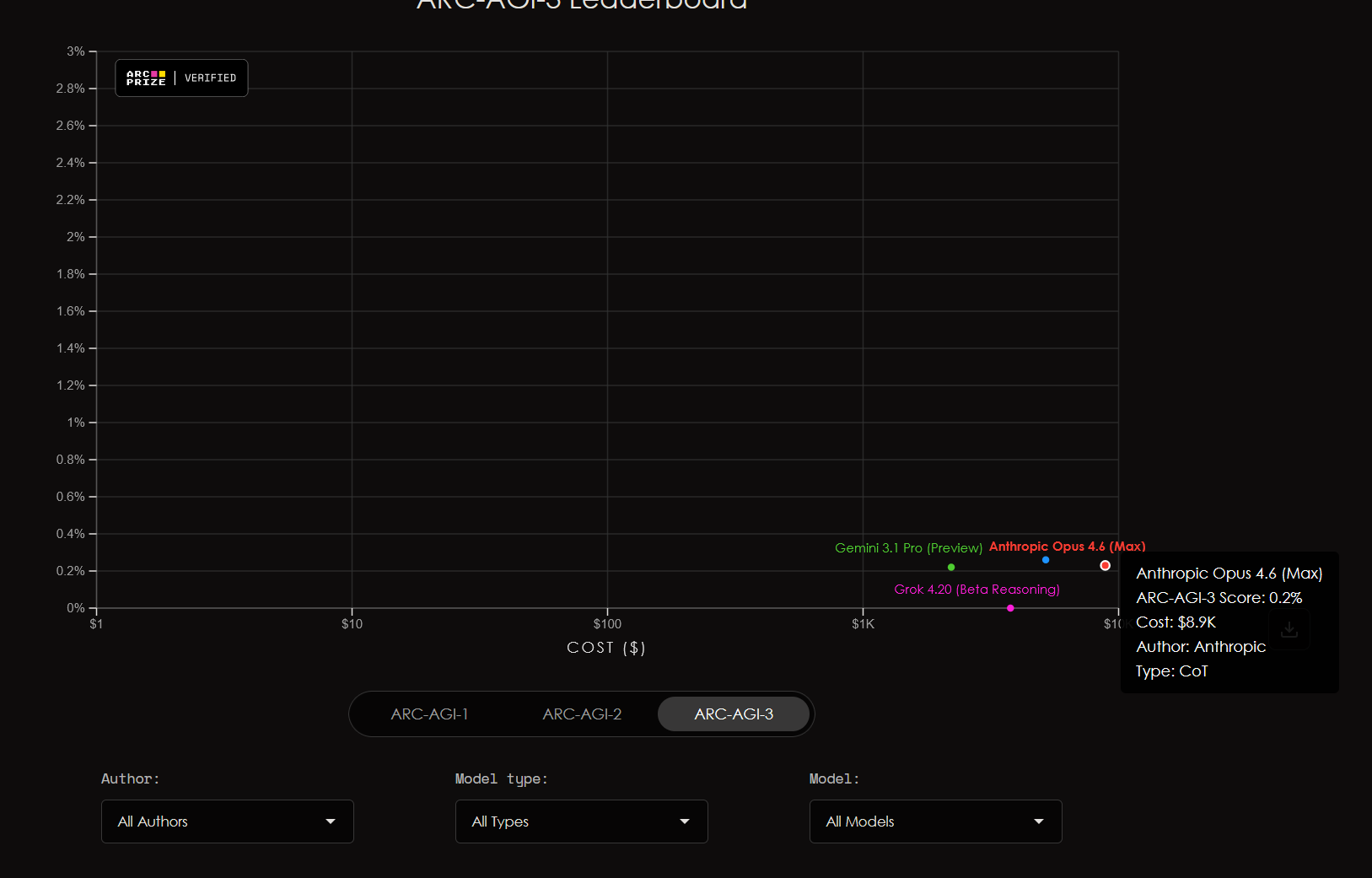Click the tooltip line 'ARC-AGI-3 Score: 0.2%'

click(x=1219, y=598)
